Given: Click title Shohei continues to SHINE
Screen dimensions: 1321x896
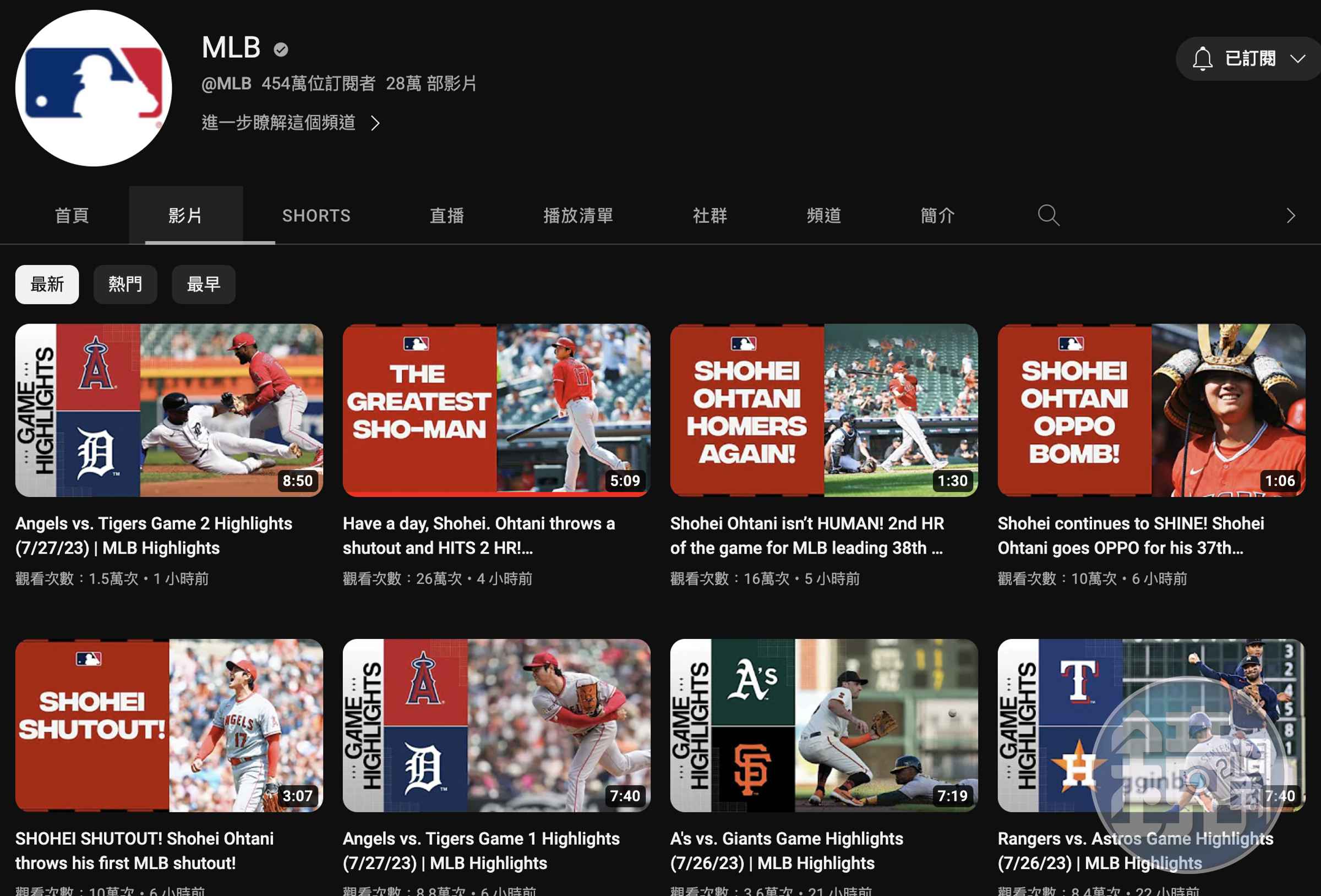Looking at the screenshot, I should [1131, 536].
